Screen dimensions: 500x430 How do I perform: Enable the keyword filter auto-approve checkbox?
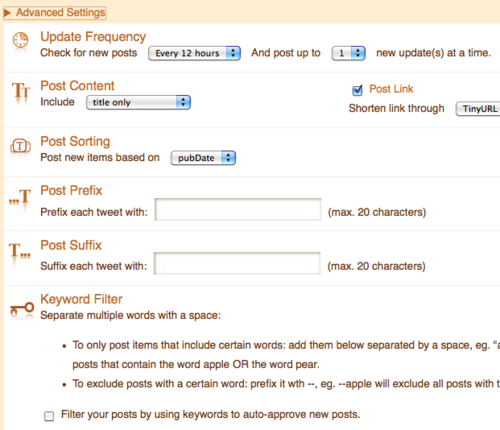49,416
